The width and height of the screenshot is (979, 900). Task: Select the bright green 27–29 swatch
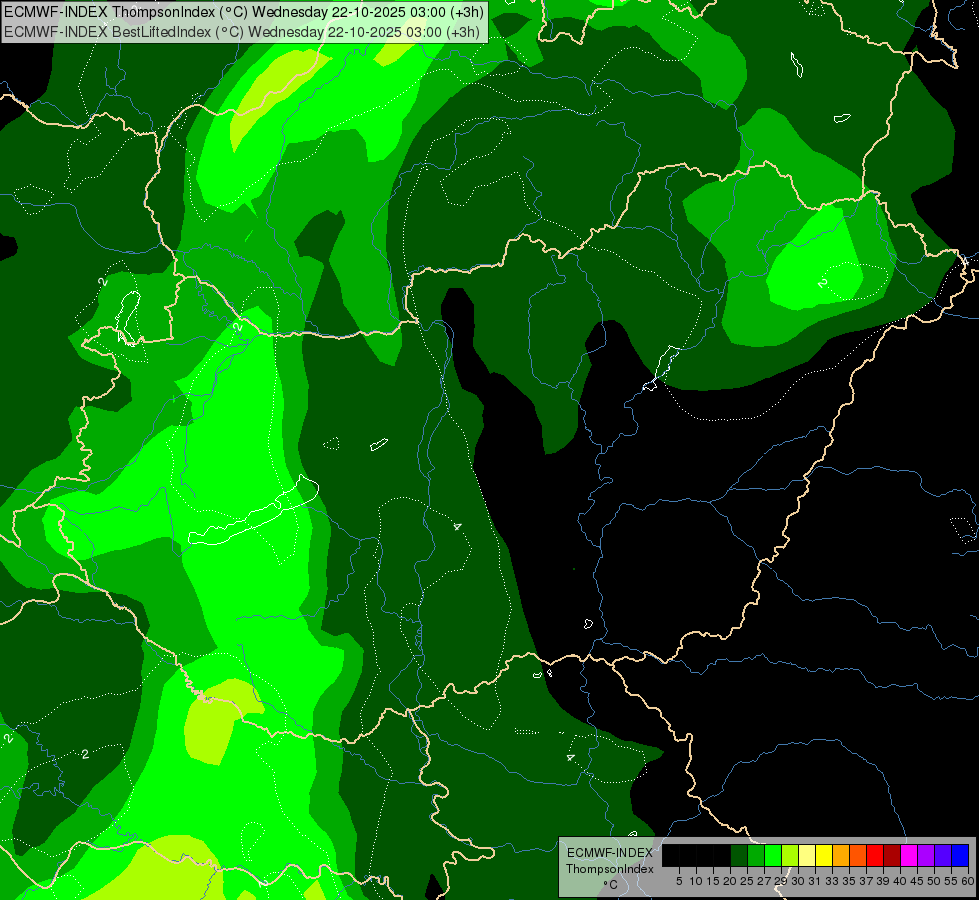pyautogui.click(x=773, y=855)
